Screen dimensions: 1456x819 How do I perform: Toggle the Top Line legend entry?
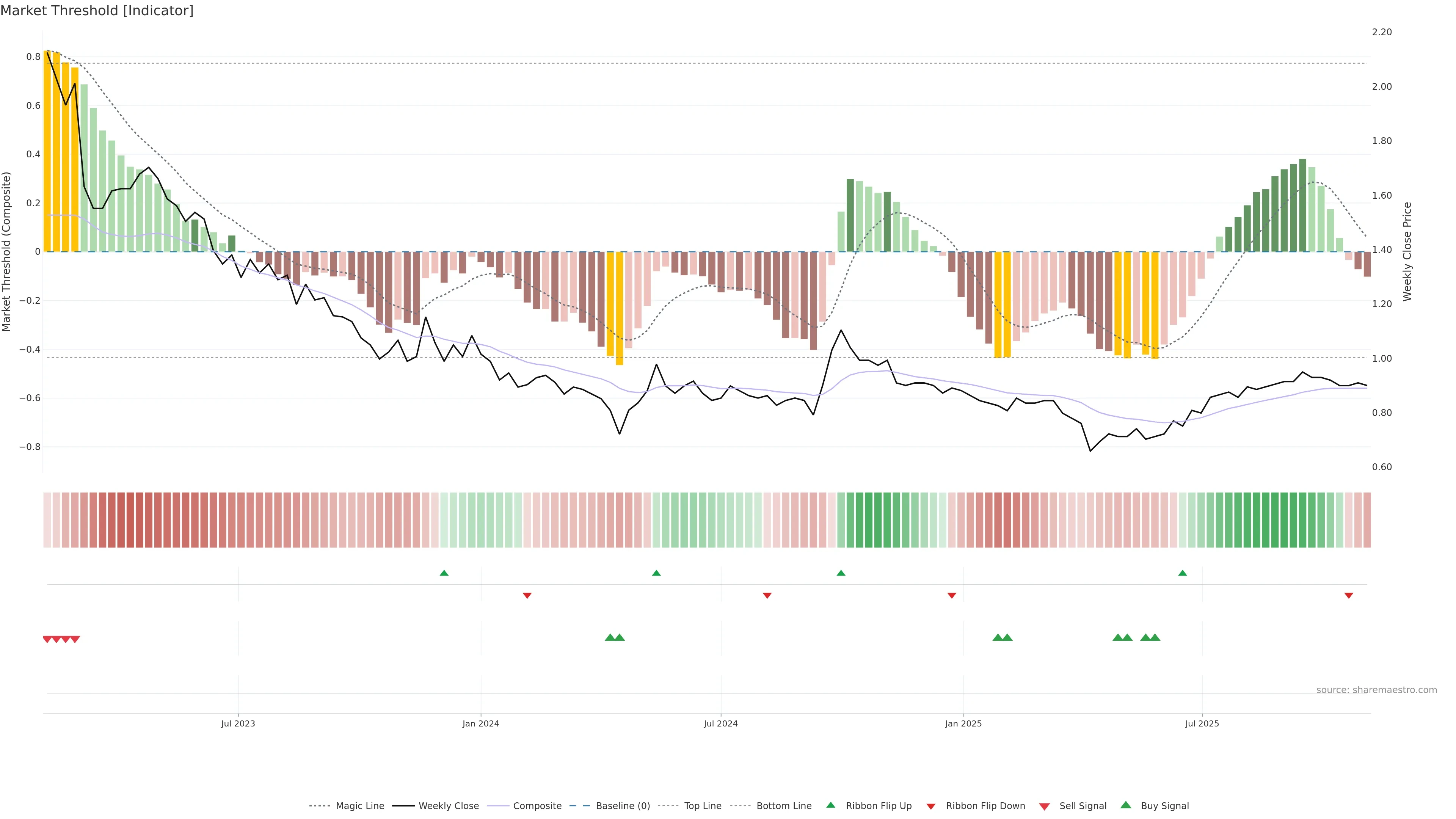click(x=703, y=806)
